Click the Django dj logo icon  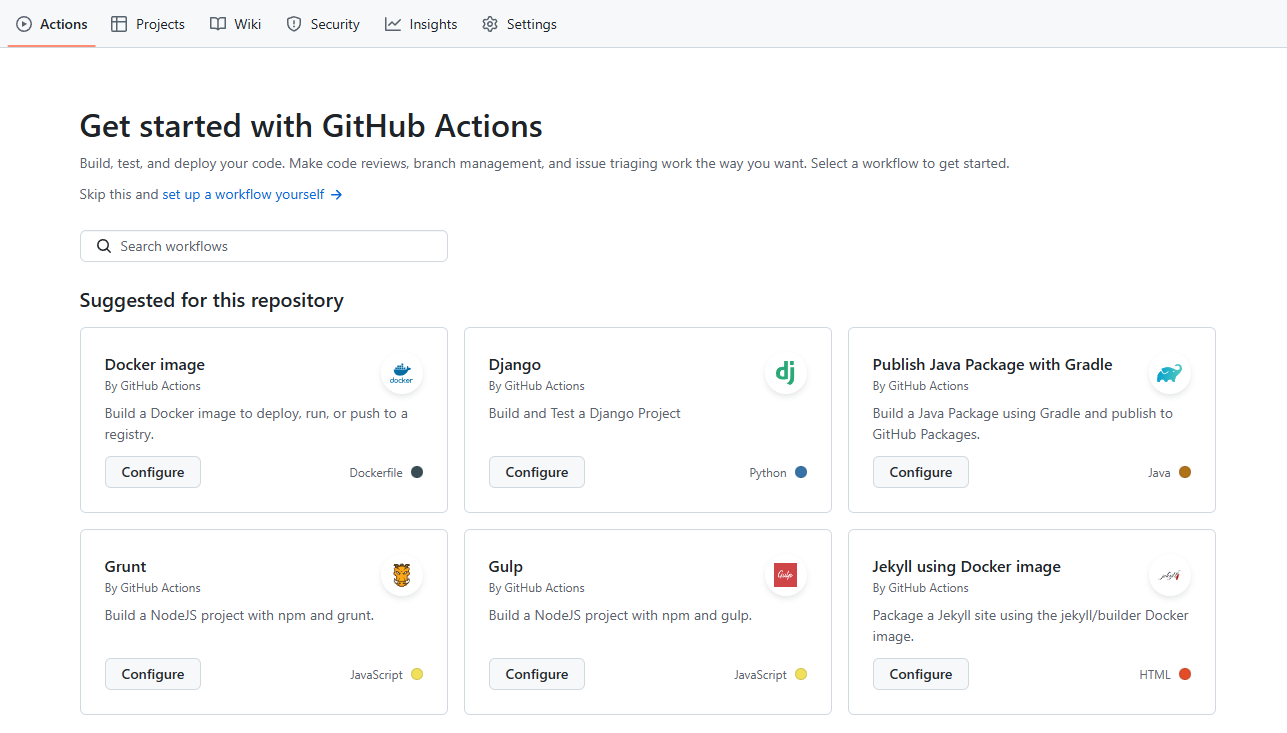[786, 374]
